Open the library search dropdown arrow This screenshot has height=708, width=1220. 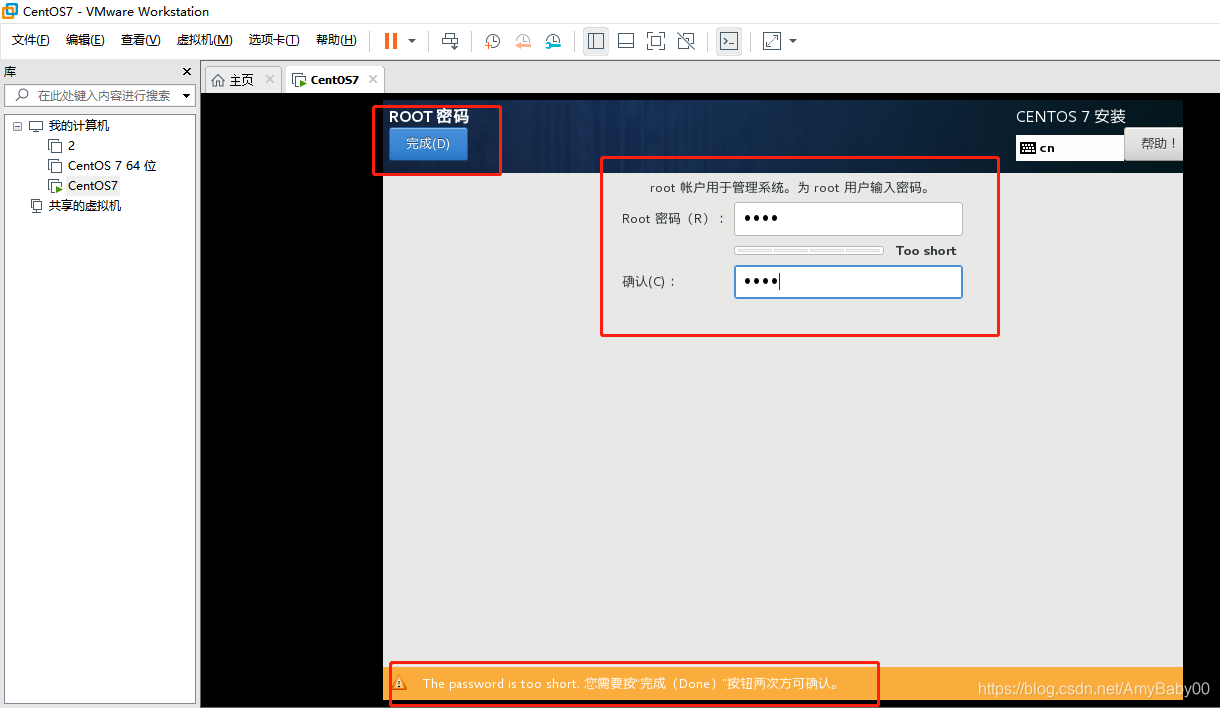pos(187,96)
